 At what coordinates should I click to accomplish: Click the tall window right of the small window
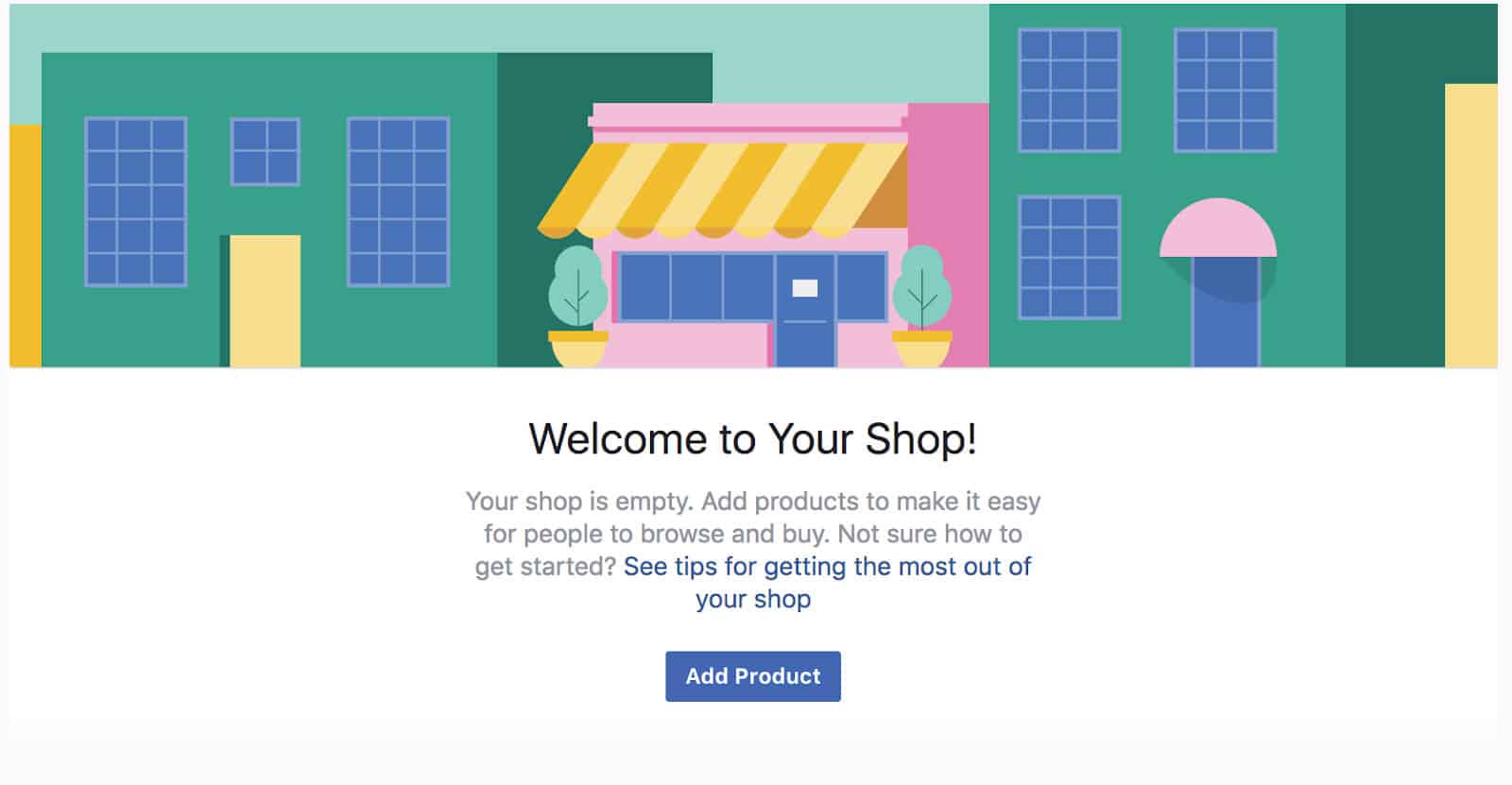398,201
